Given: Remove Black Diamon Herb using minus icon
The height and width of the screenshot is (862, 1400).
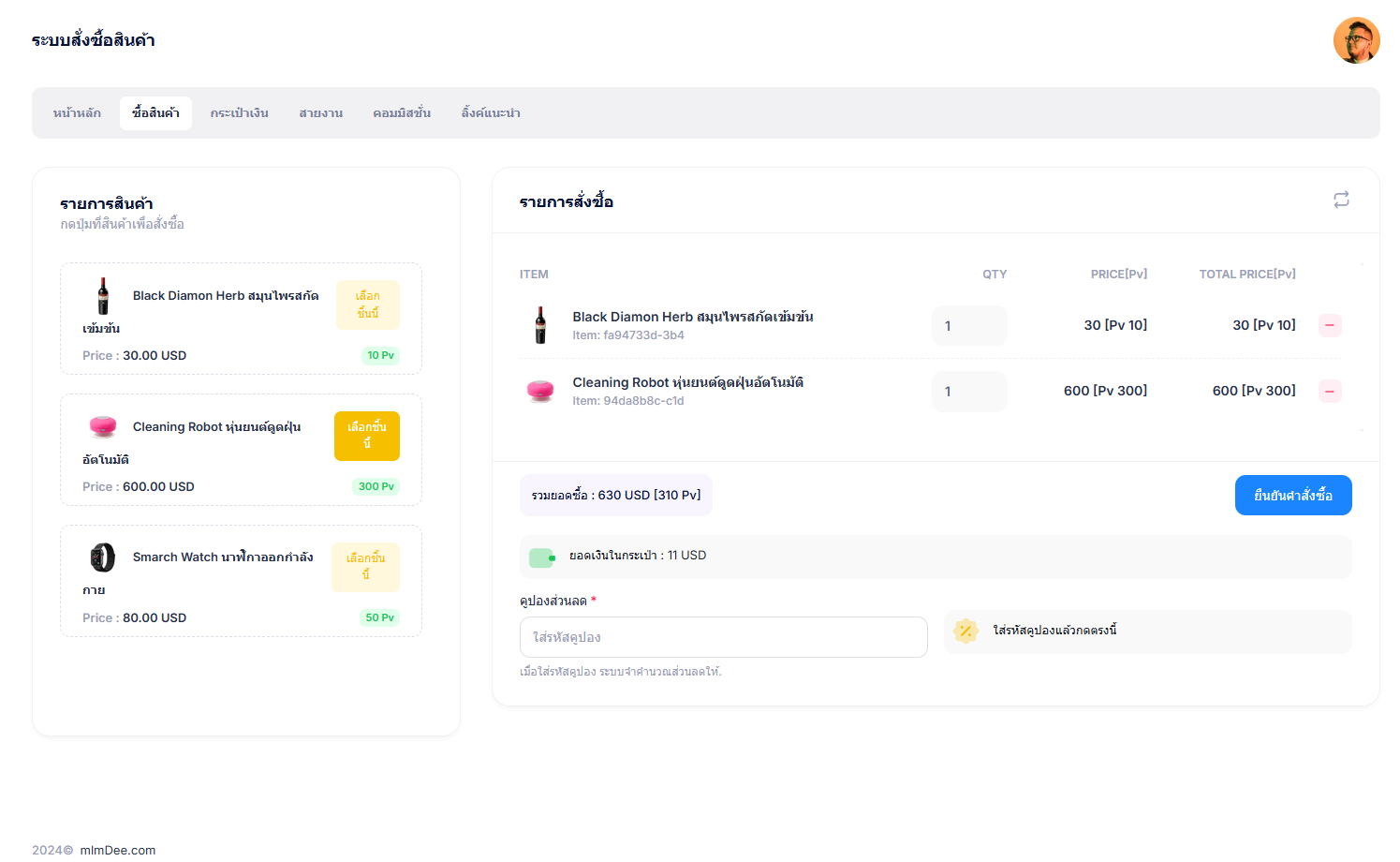Looking at the screenshot, I should click(x=1330, y=325).
